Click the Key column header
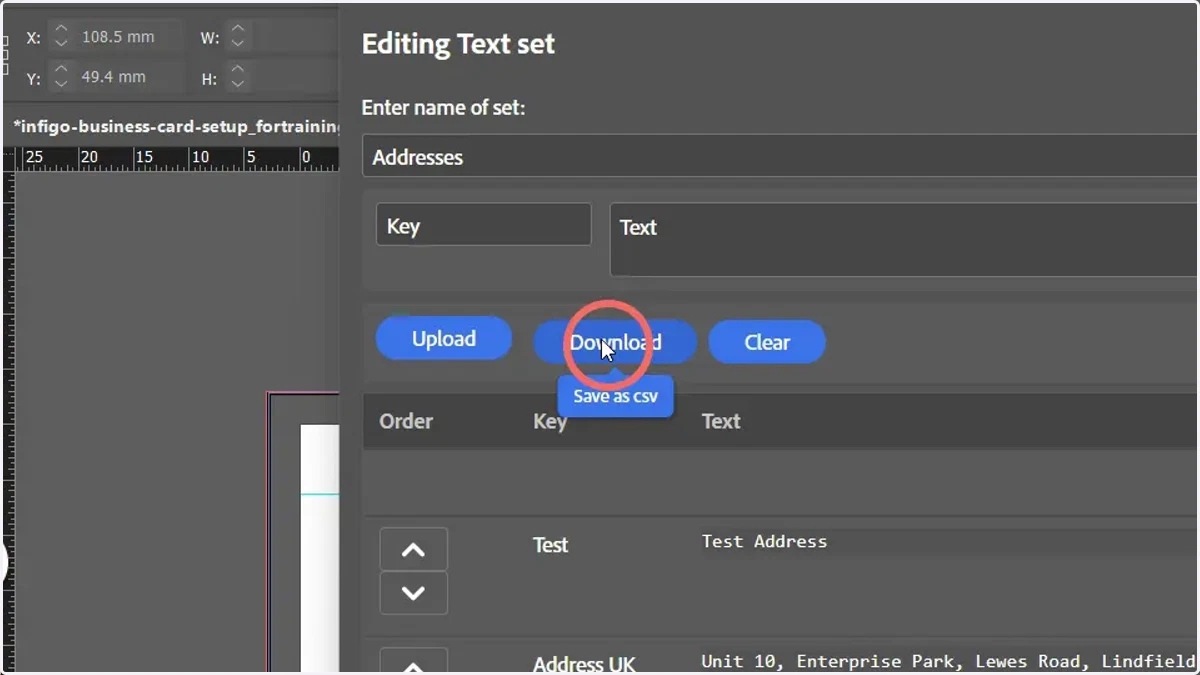Viewport: 1200px width, 675px height. tap(550, 421)
